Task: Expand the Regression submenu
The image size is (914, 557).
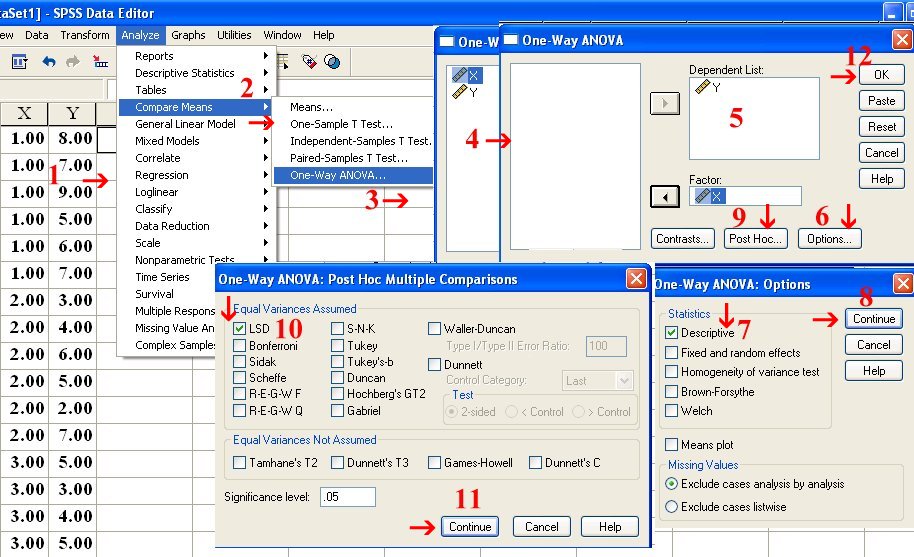Action: (197, 175)
